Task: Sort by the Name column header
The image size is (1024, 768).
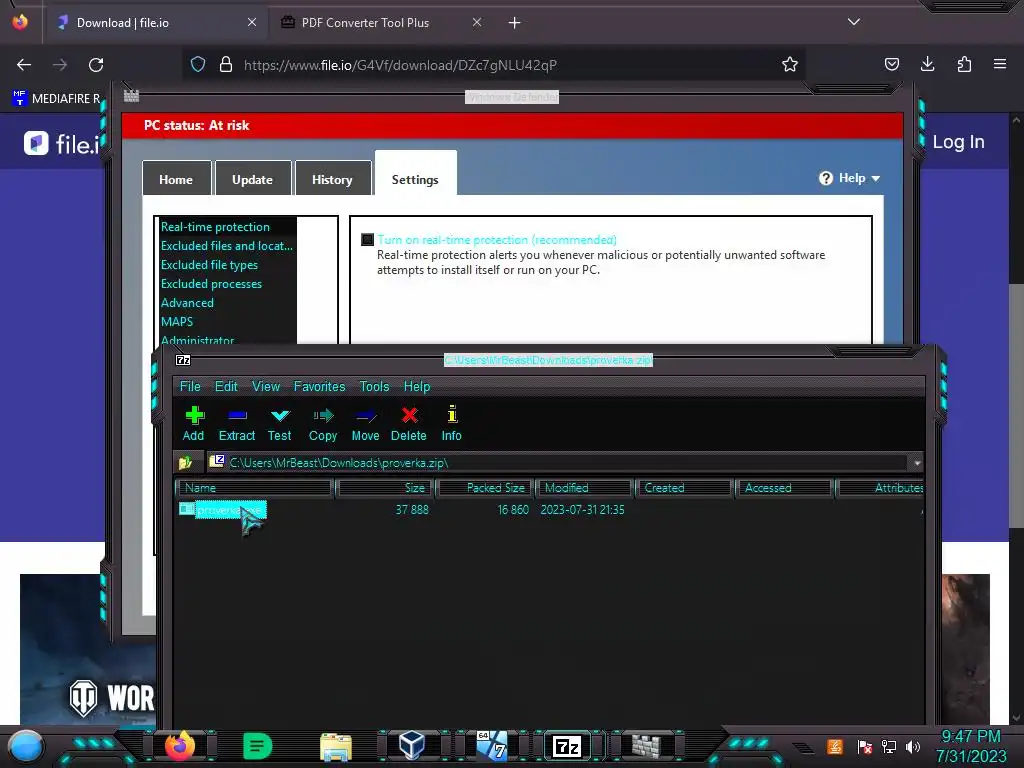Action: tap(255, 488)
